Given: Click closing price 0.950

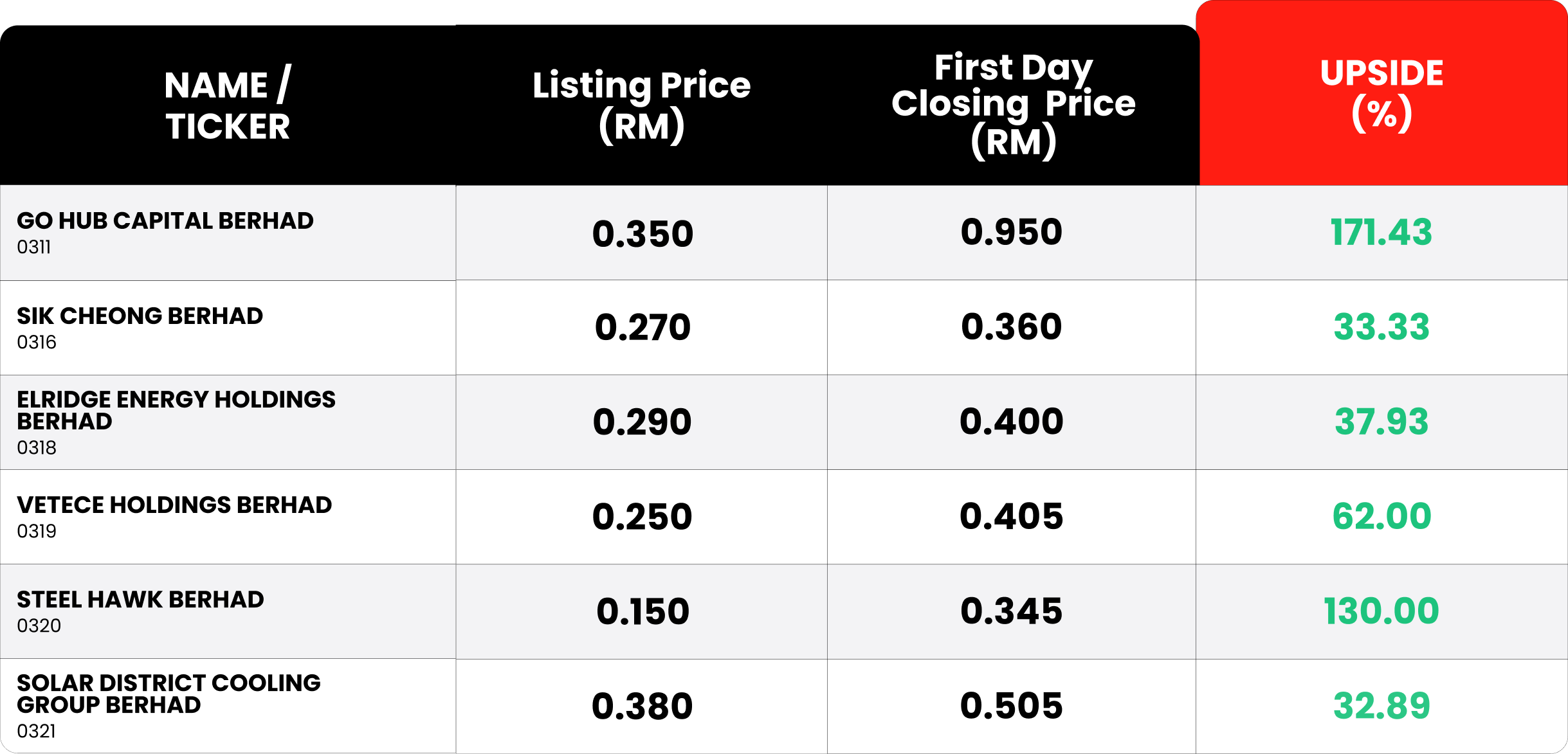Looking at the screenshot, I should pos(1011,232).
